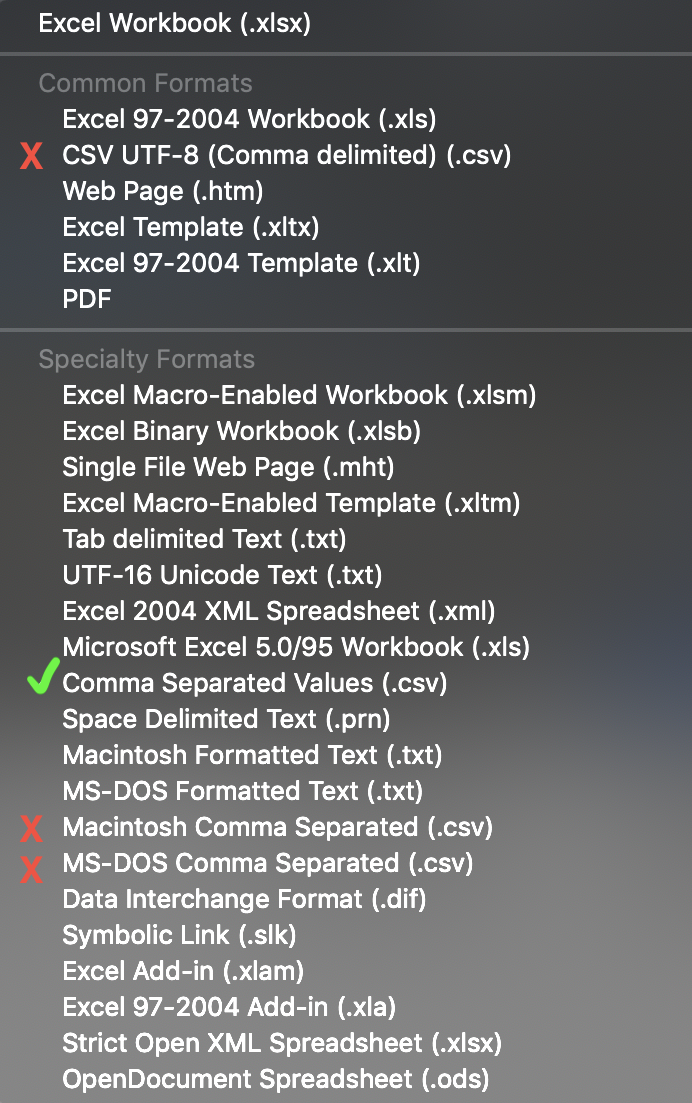
Task: Select Excel Workbook (.xlsx) format
Action: 175,23
